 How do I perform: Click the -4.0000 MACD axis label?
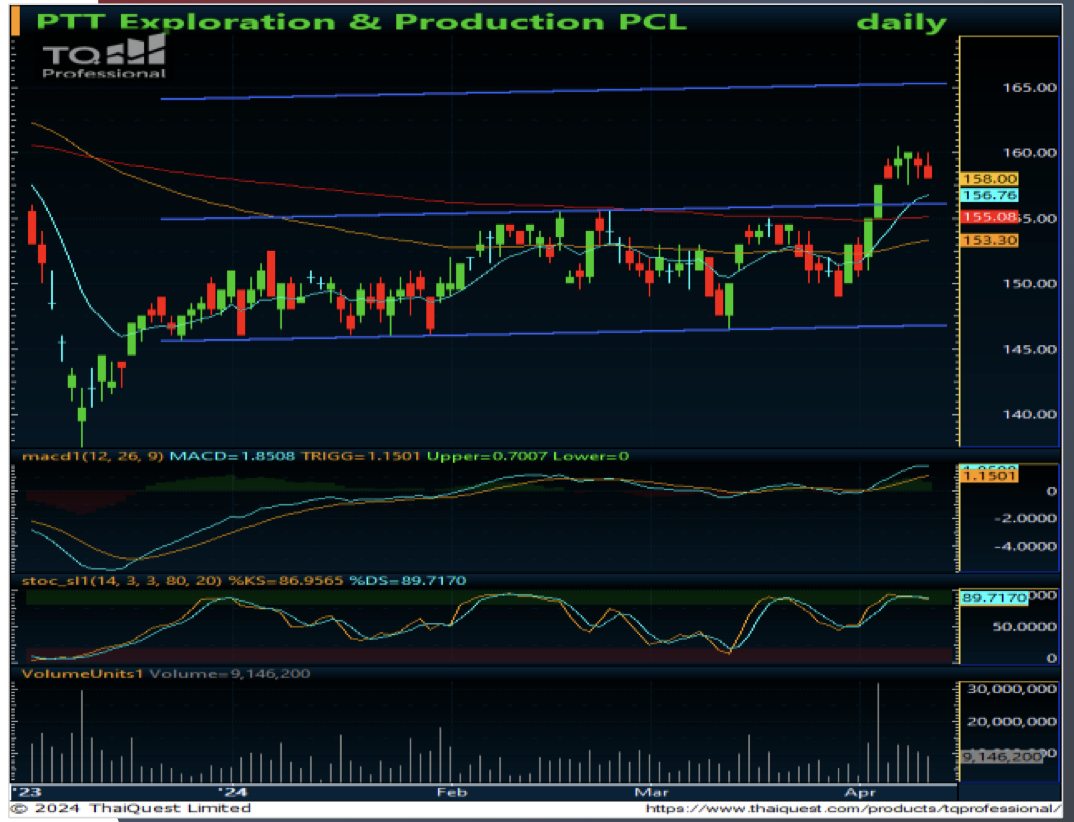1025,547
